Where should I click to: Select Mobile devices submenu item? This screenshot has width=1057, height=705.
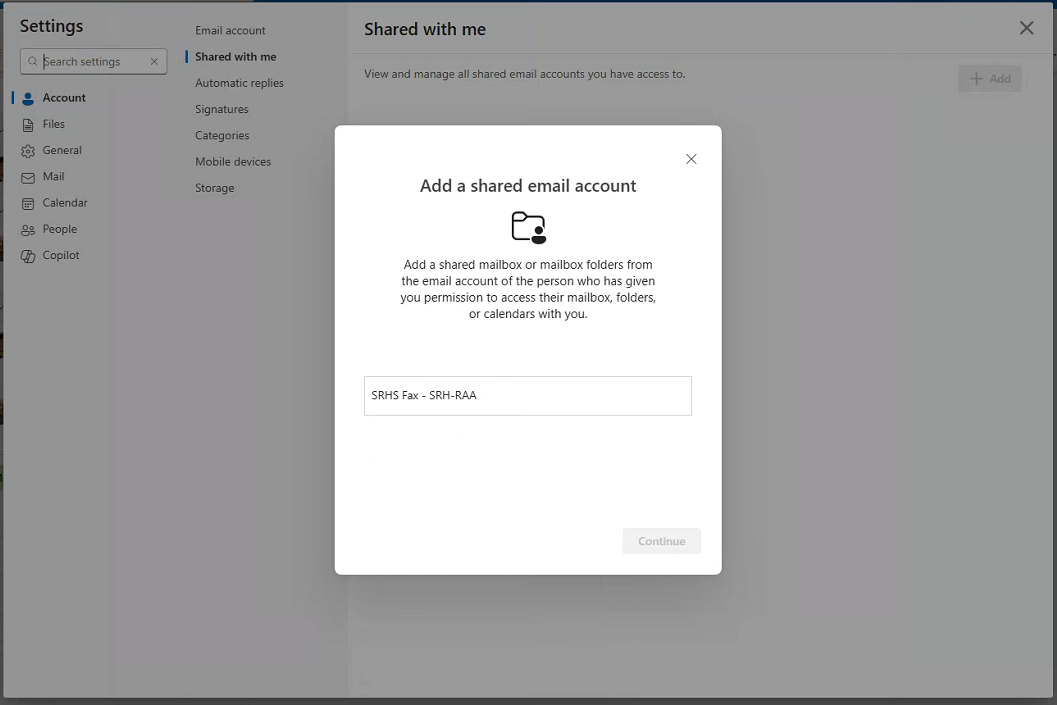233,162
